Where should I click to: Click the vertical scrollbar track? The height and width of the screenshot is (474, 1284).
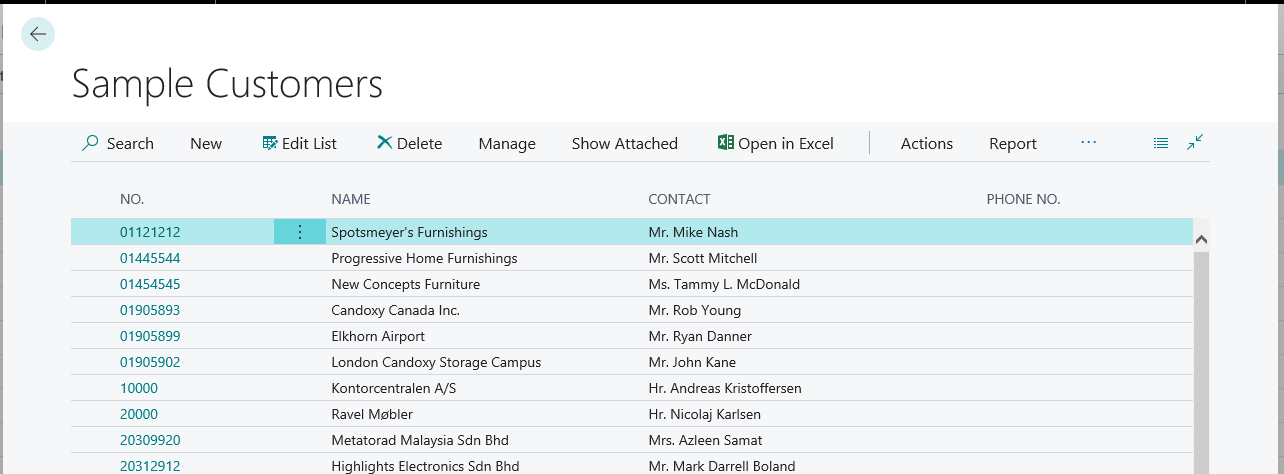[1201, 362]
